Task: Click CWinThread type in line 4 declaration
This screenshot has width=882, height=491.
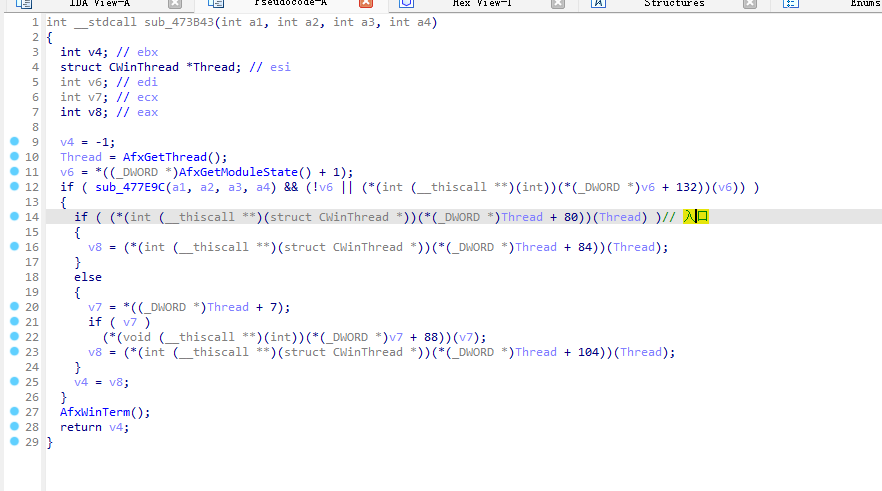Action: (x=143, y=67)
